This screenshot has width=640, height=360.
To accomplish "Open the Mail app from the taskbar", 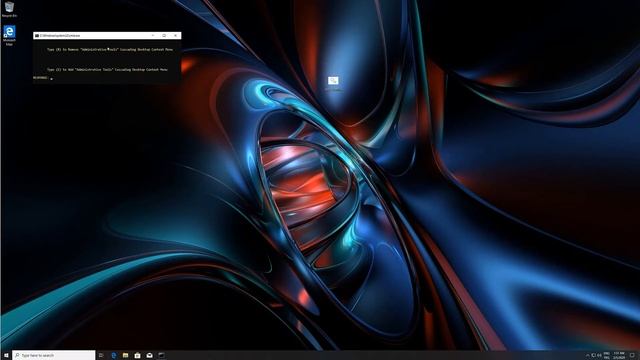I will [149, 356].
